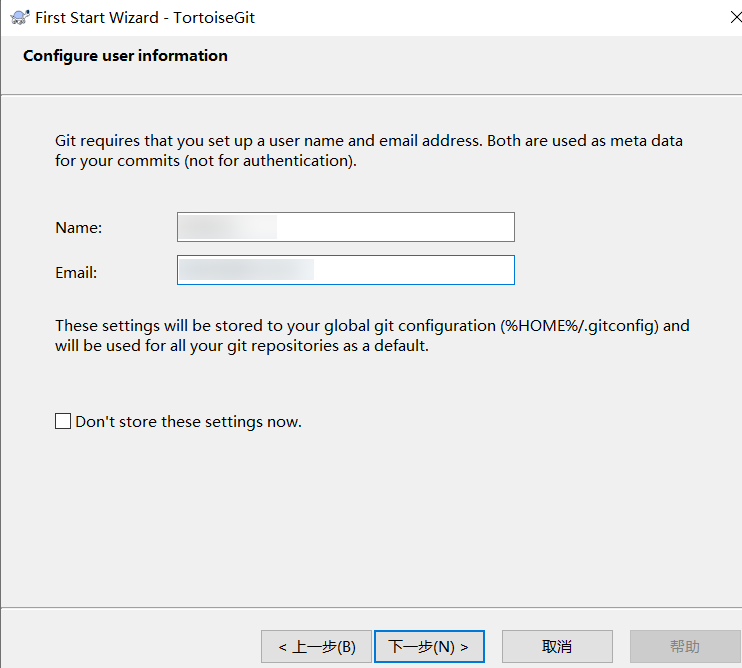This screenshot has height=668, width=742.
Task: Cancel the wizard via 取消 button
Action: pyautogui.click(x=557, y=646)
